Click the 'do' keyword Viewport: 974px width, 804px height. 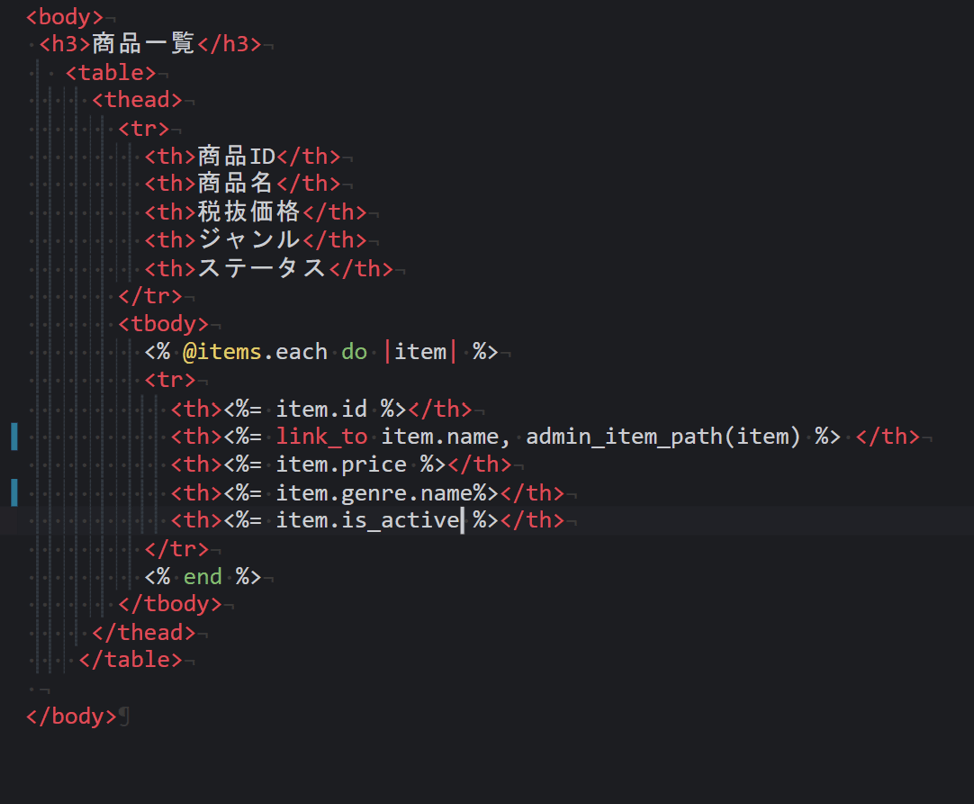tap(354, 352)
